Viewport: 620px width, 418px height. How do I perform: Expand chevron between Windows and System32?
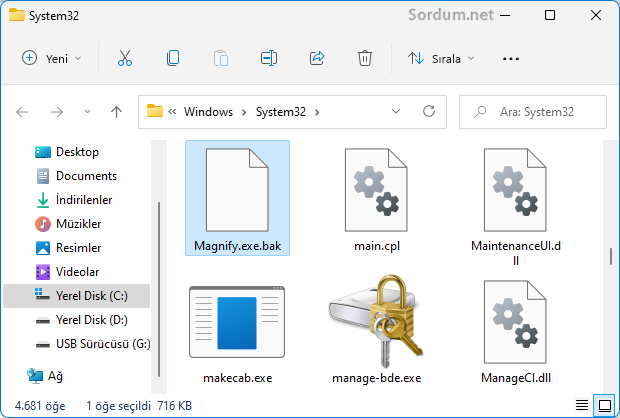pos(244,112)
